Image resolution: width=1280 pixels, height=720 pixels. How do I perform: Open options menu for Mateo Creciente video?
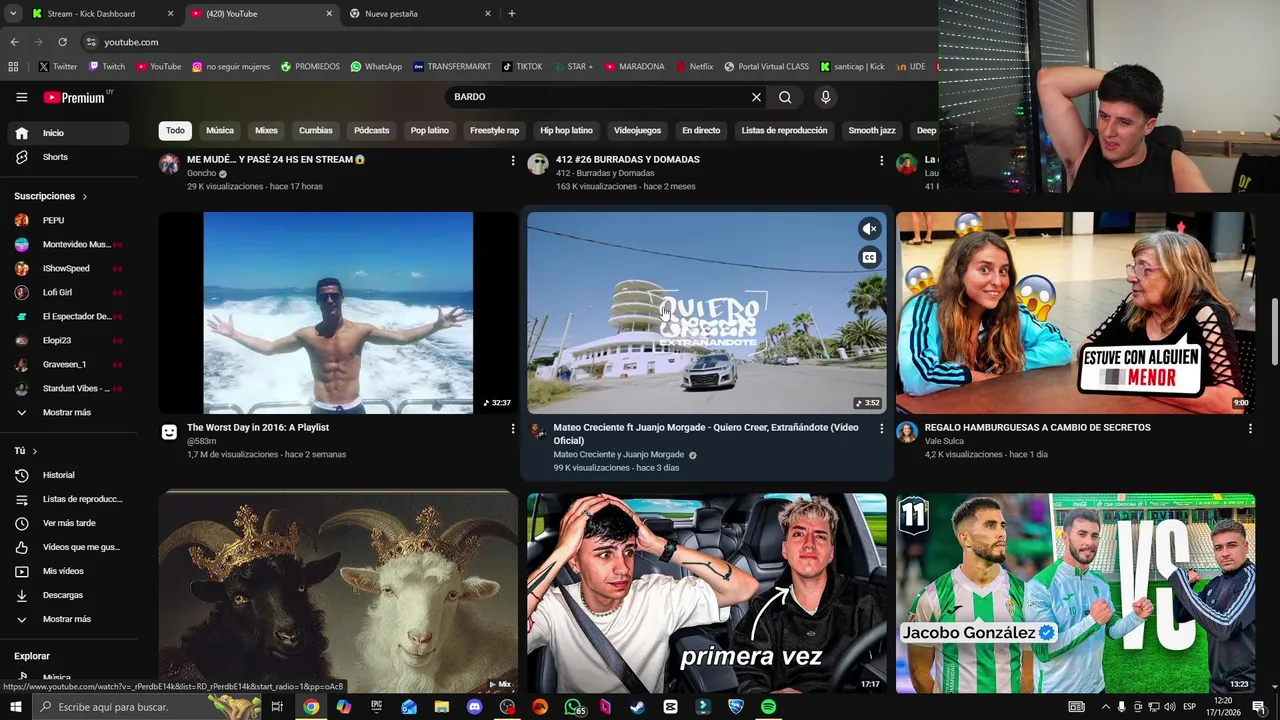point(881,428)
